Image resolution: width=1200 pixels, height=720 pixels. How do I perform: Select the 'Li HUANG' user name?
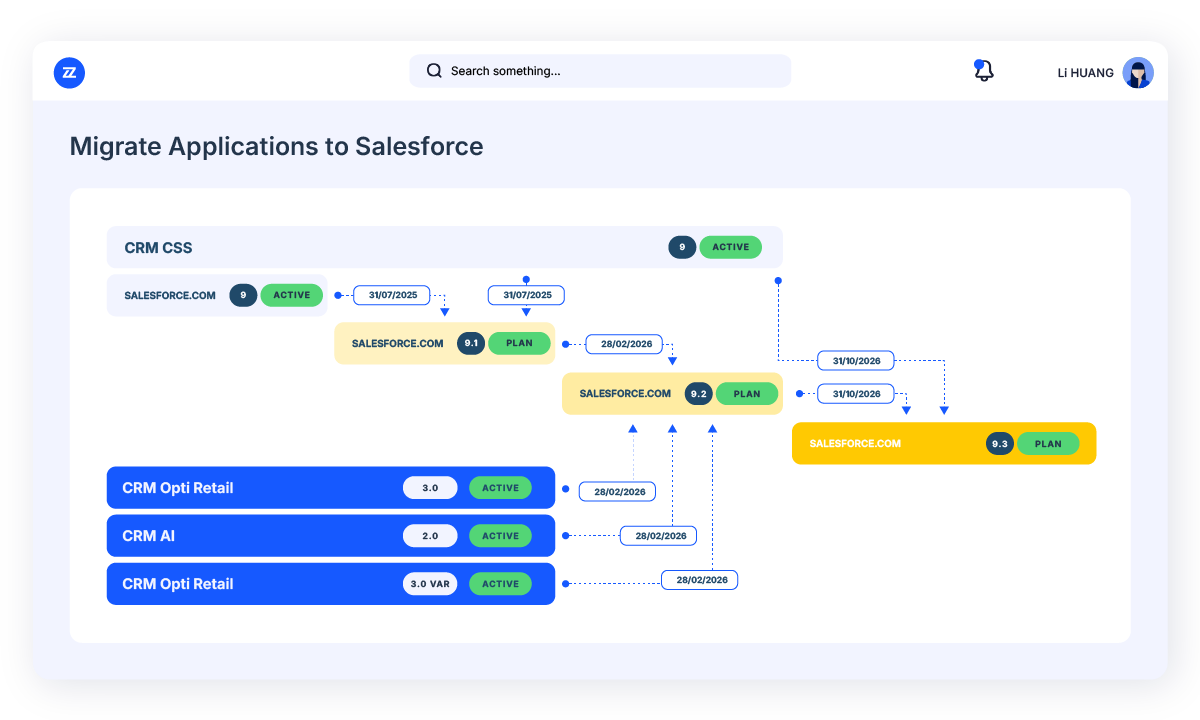coord(1085,73)
